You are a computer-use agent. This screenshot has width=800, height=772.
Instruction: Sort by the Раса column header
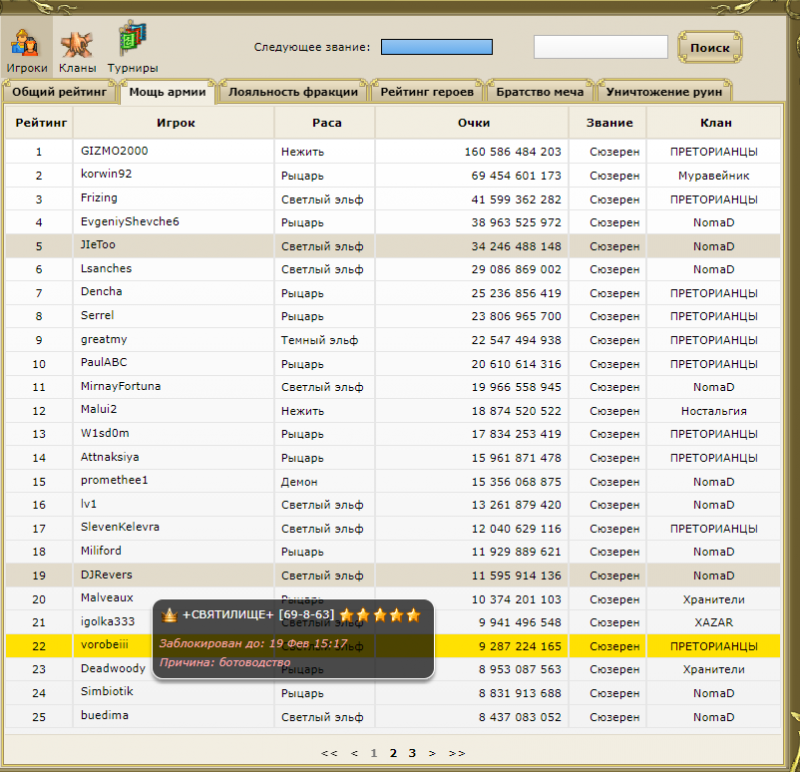point(326,123)
